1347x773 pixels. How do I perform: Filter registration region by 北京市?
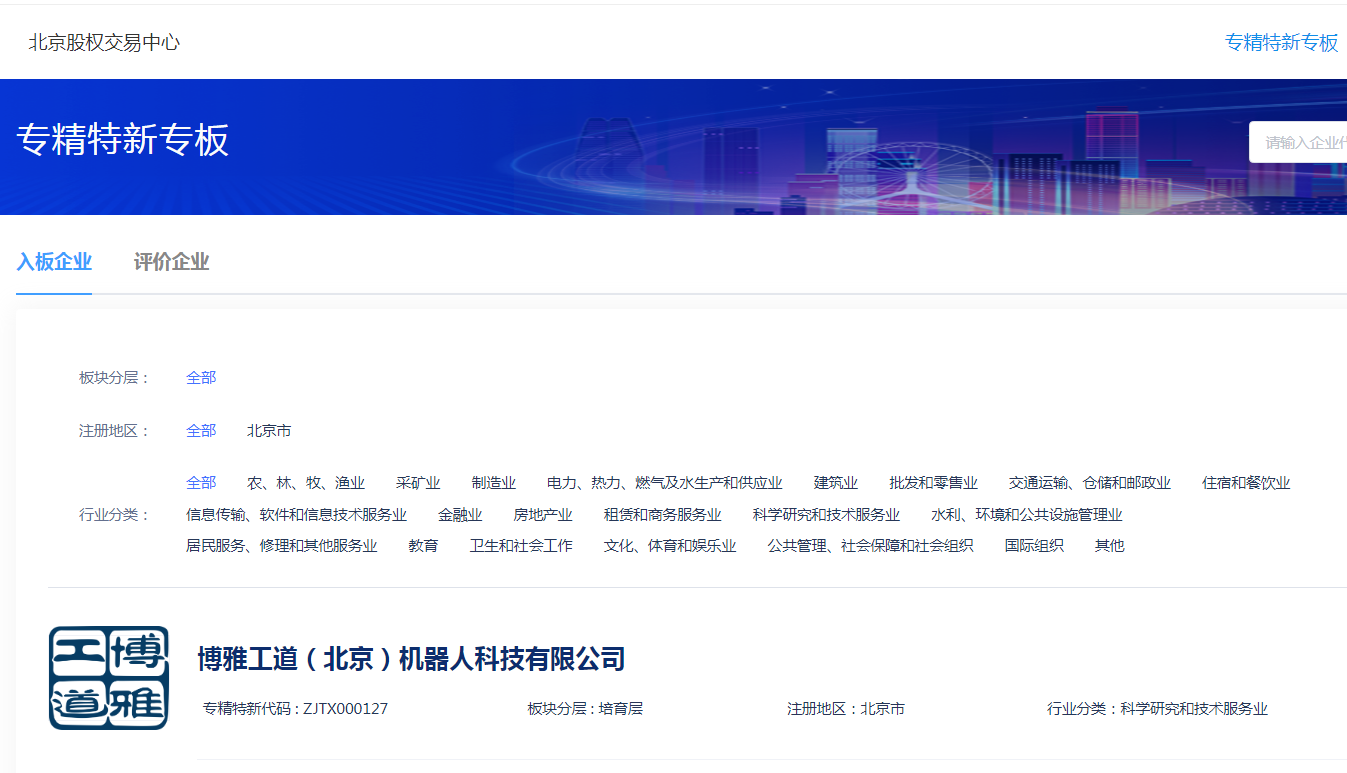[x=269, y=431]
